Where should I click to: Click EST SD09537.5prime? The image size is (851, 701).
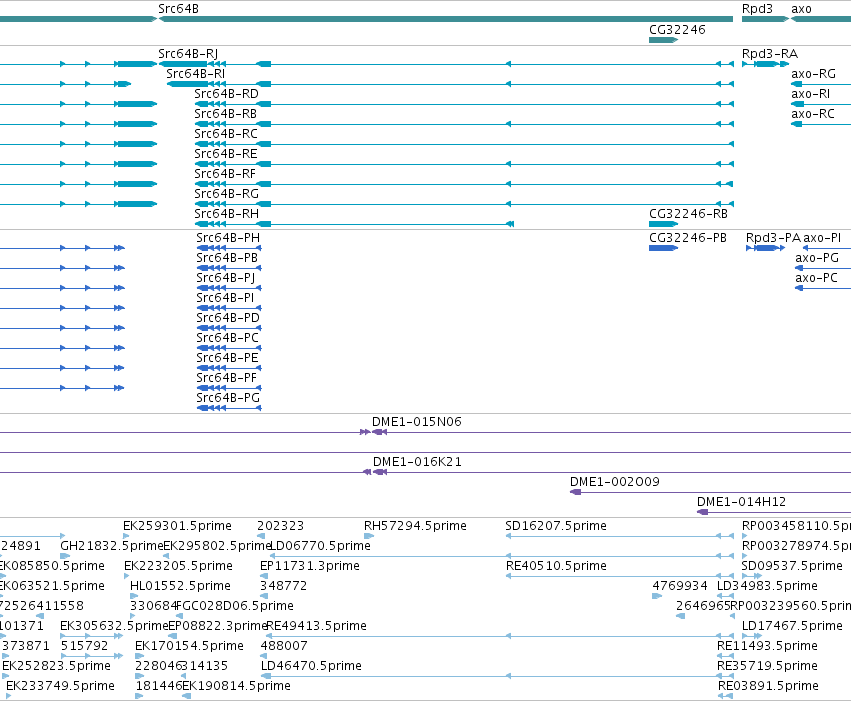pos(792,566)
